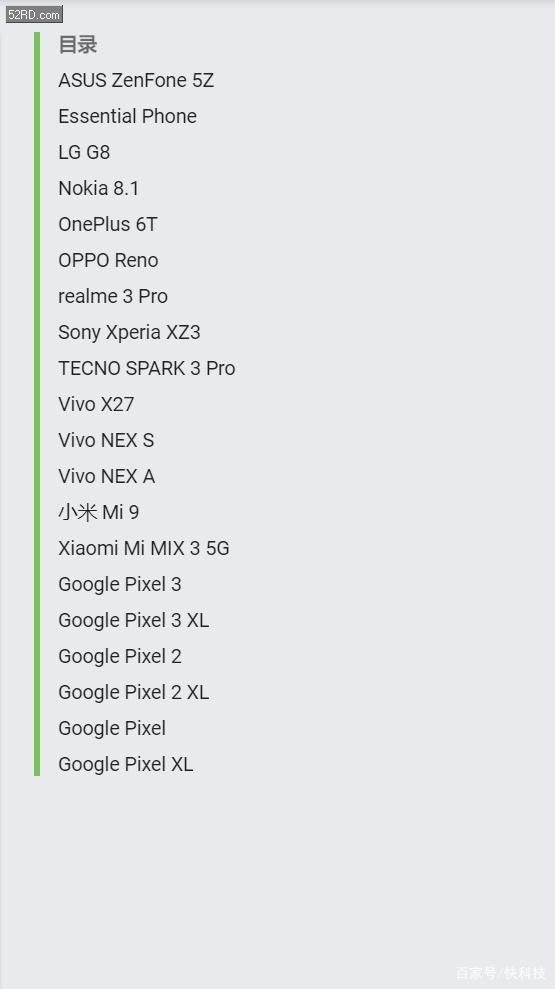The width and height of the screenshot is (555, 989).
Task: Open the Google Pixel 3 XL link
Action: pyautogui.click(x=134, y=620)
